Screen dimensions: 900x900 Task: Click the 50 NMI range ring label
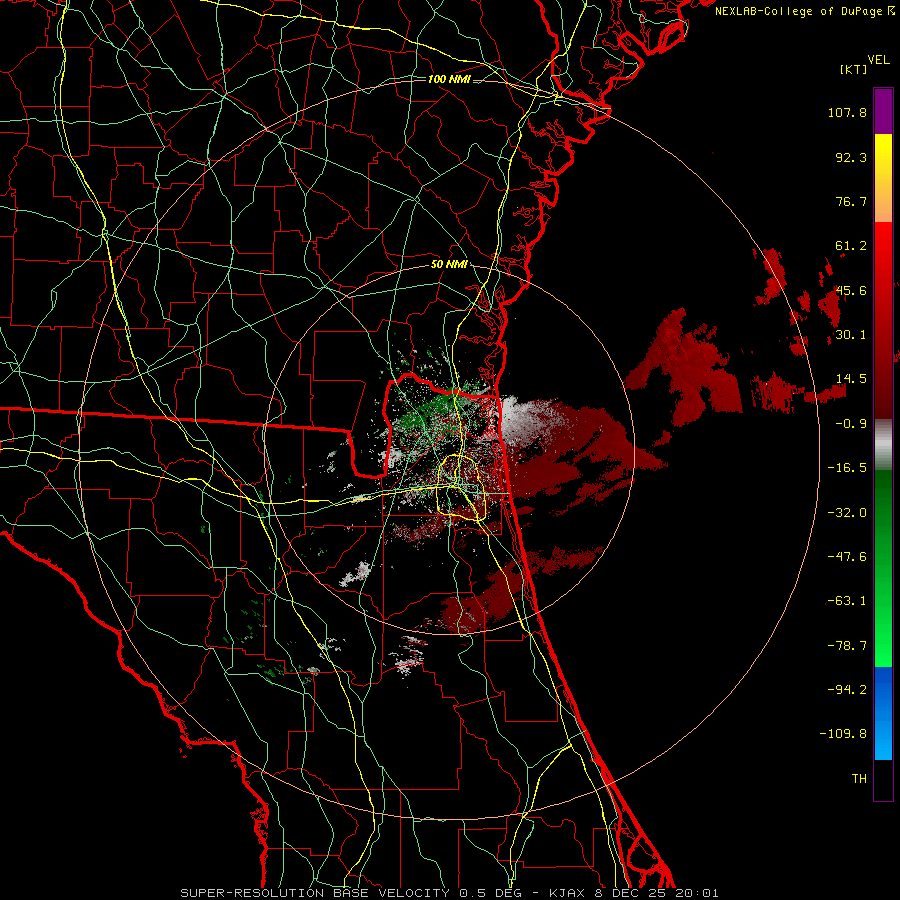point(449,264)
